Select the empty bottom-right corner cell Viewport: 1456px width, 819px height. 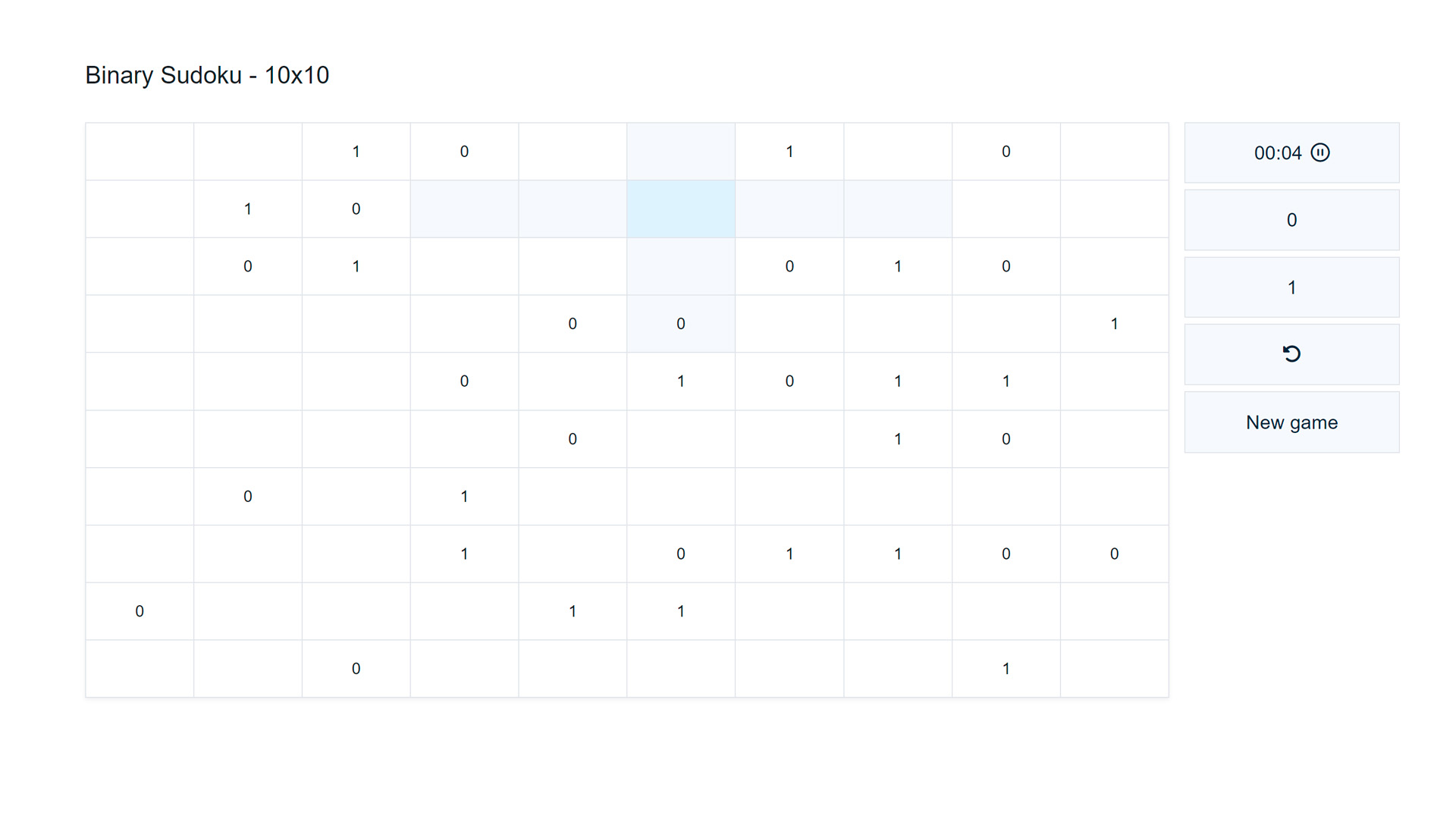tap(1114, 668)
